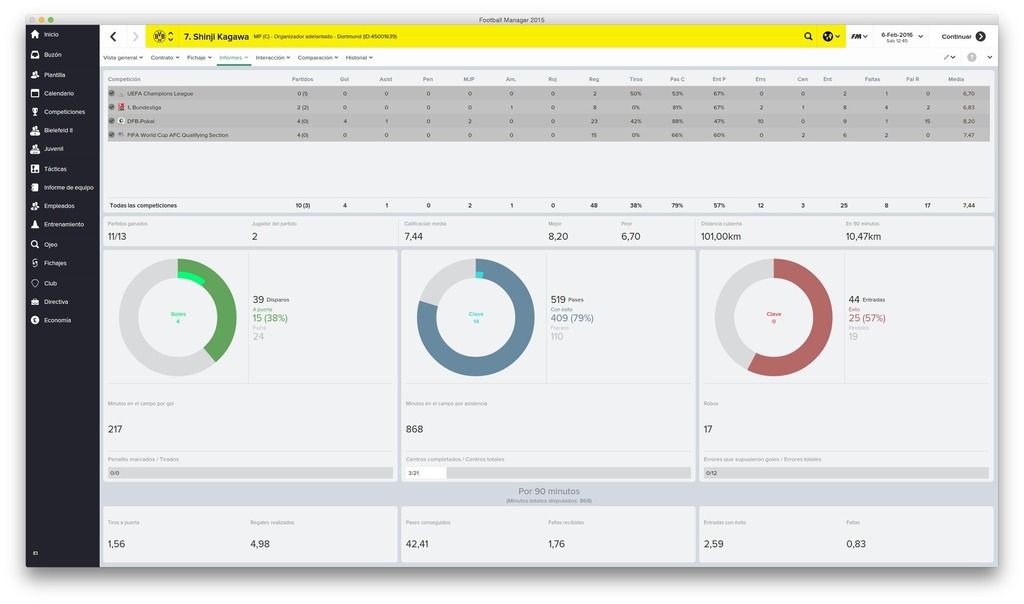
Task: Go to Inicio in the sidebar
Action: pyautogui.click(x=44, y=34)
